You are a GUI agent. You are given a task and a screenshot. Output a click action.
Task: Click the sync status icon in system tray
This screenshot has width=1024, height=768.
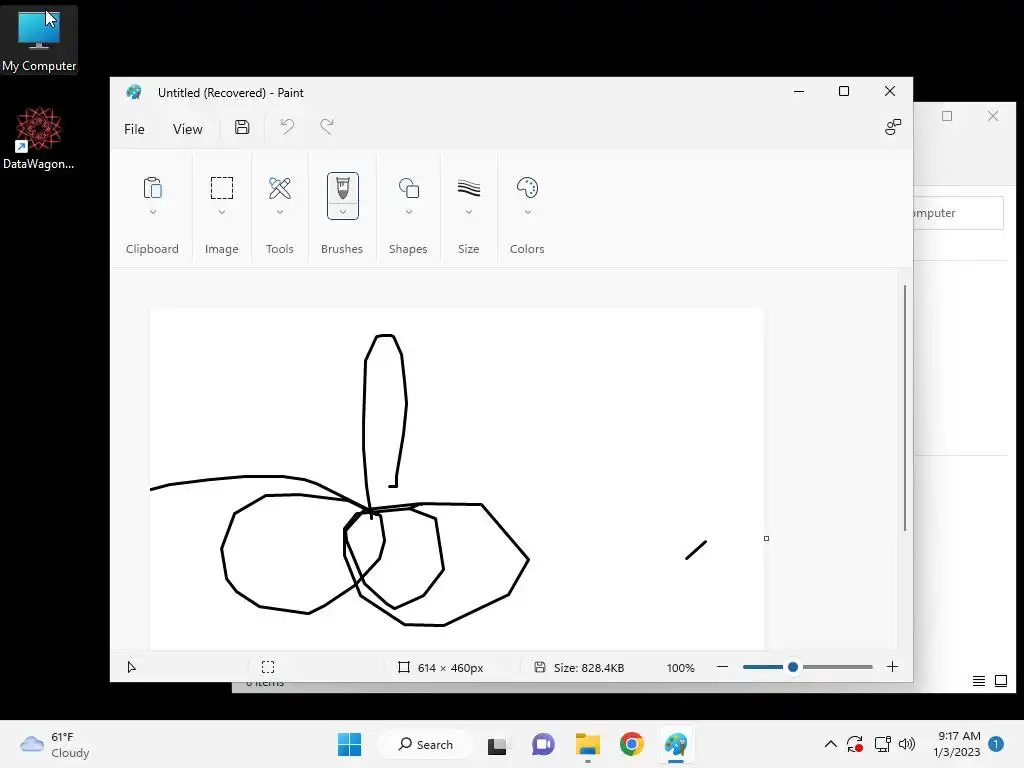pyautogui.click(x=855, y=744)
